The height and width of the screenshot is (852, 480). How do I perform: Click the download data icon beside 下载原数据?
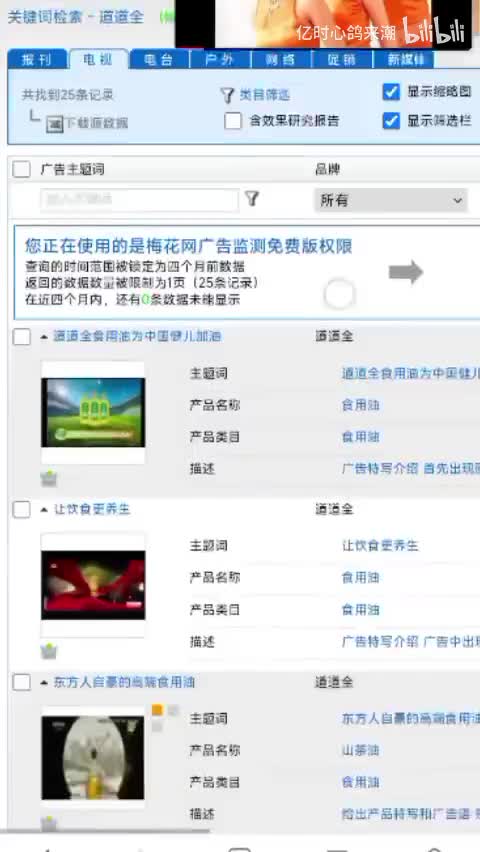pyautogui.click(x=54, y=124)
